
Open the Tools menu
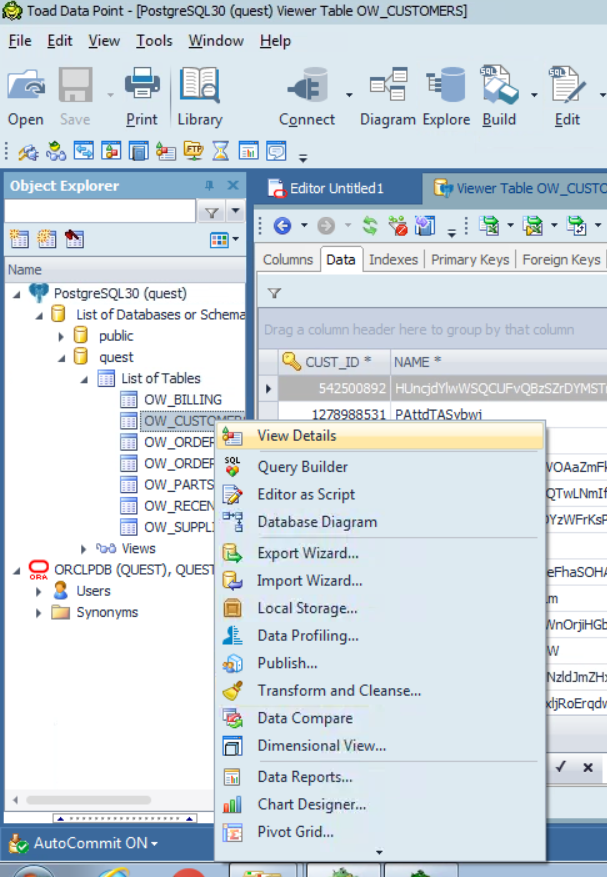(x=154, y=41)
